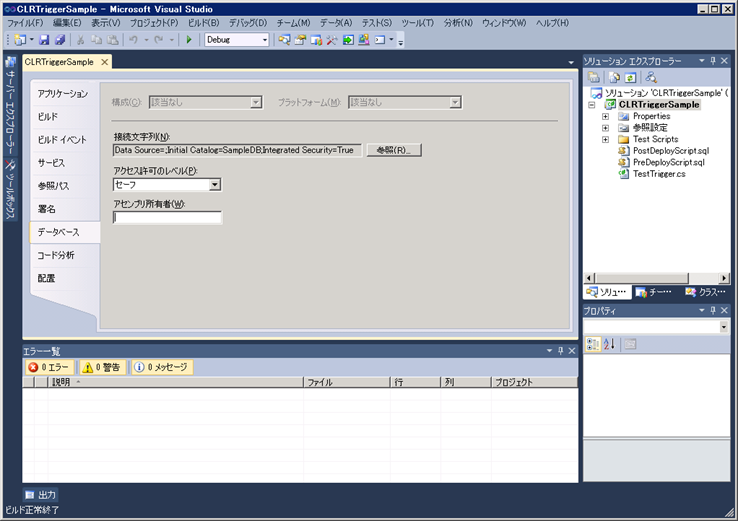Click the Copy toolbar icon

(96, 40)
